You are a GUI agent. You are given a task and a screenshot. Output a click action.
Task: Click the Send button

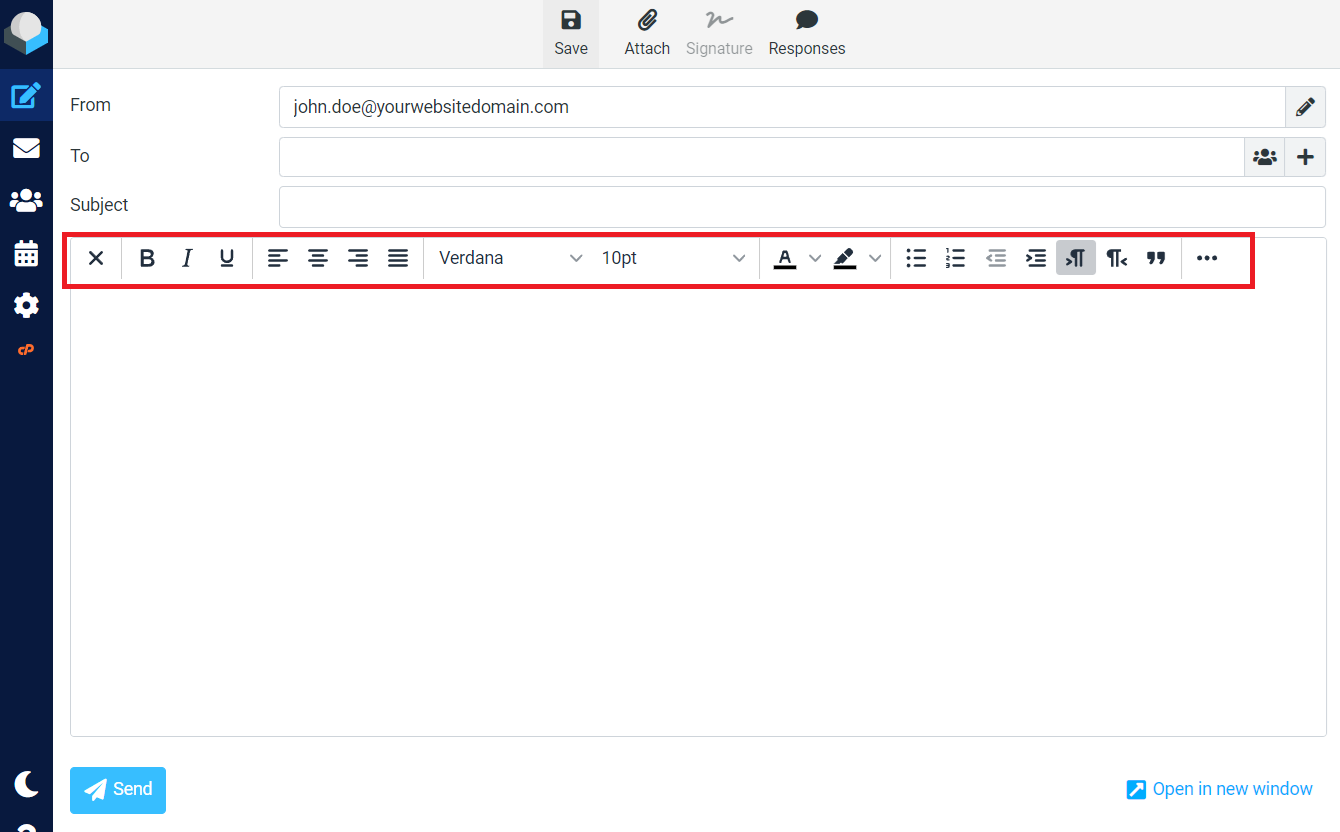click(118, 790)
